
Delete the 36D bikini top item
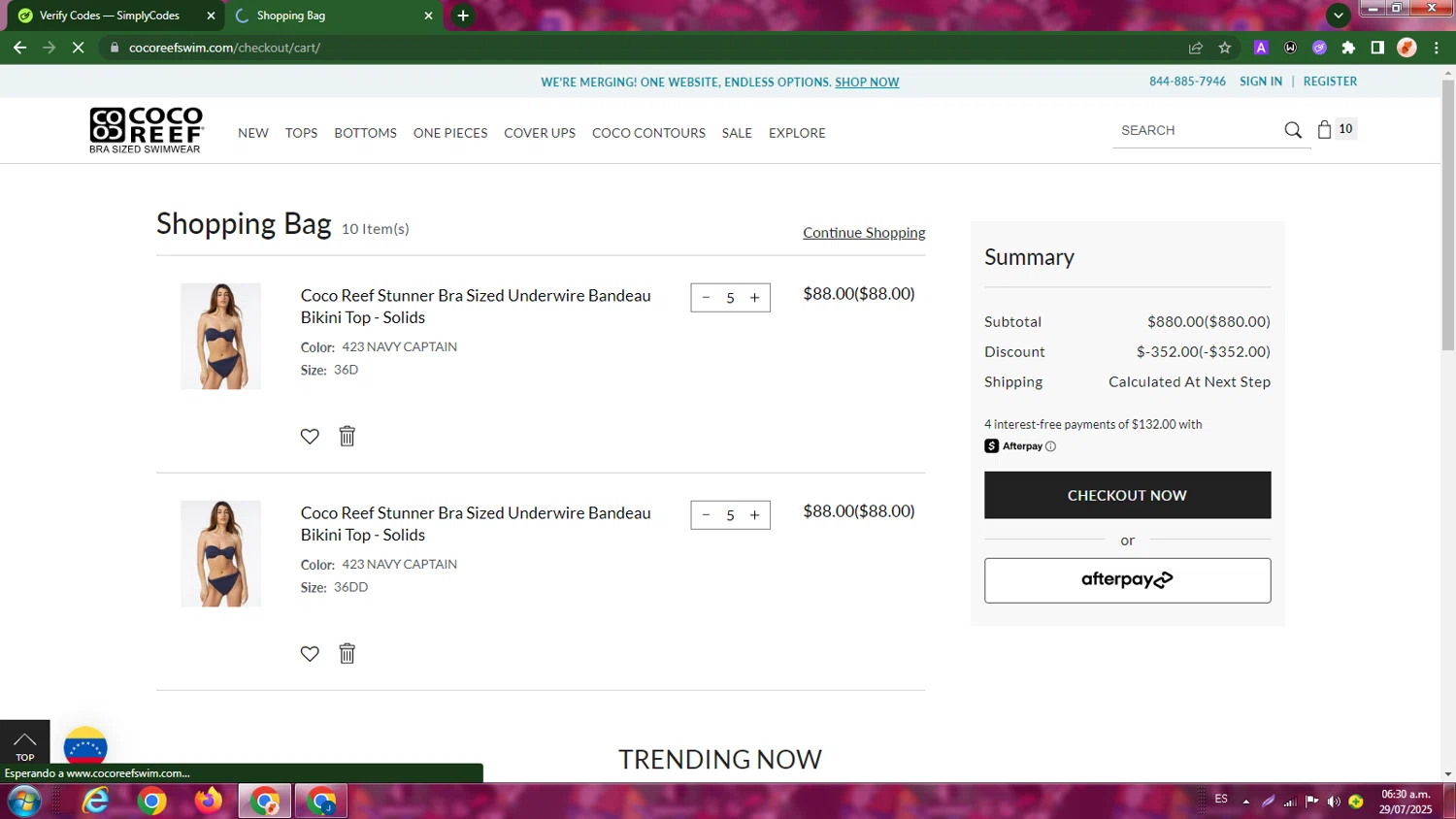[347, 436]
